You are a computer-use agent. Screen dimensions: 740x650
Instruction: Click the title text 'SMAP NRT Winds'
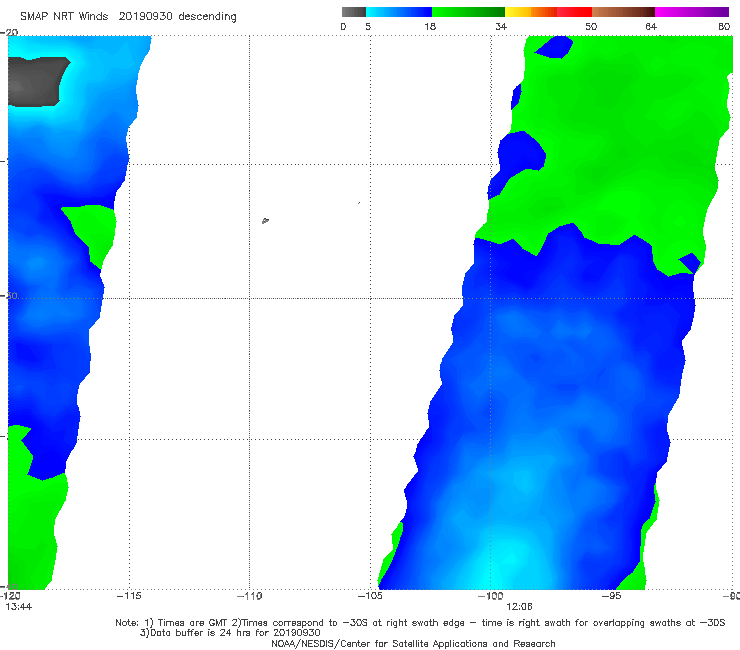64,17
